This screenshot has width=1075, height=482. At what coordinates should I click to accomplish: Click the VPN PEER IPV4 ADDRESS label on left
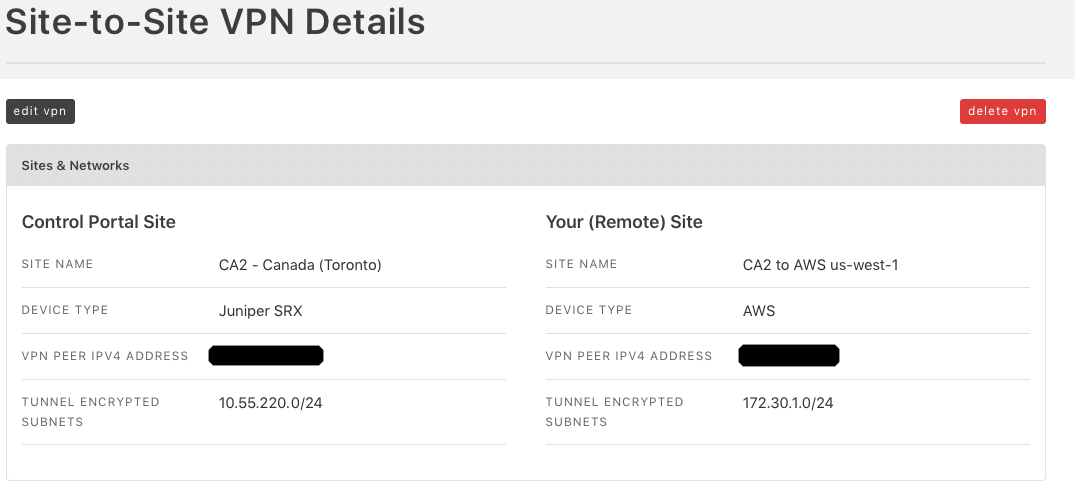tap(105, 356)
